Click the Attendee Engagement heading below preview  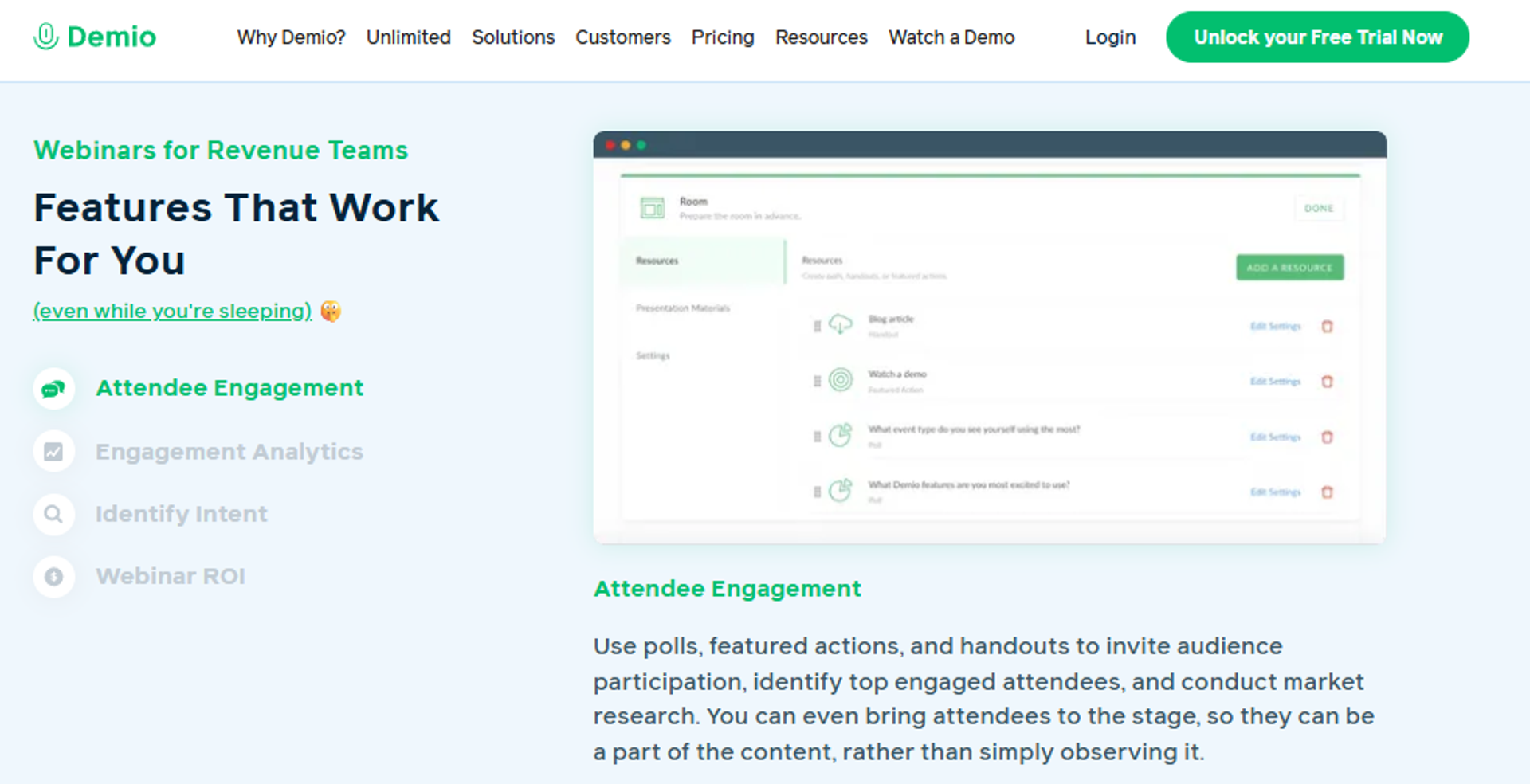(727, 589)
